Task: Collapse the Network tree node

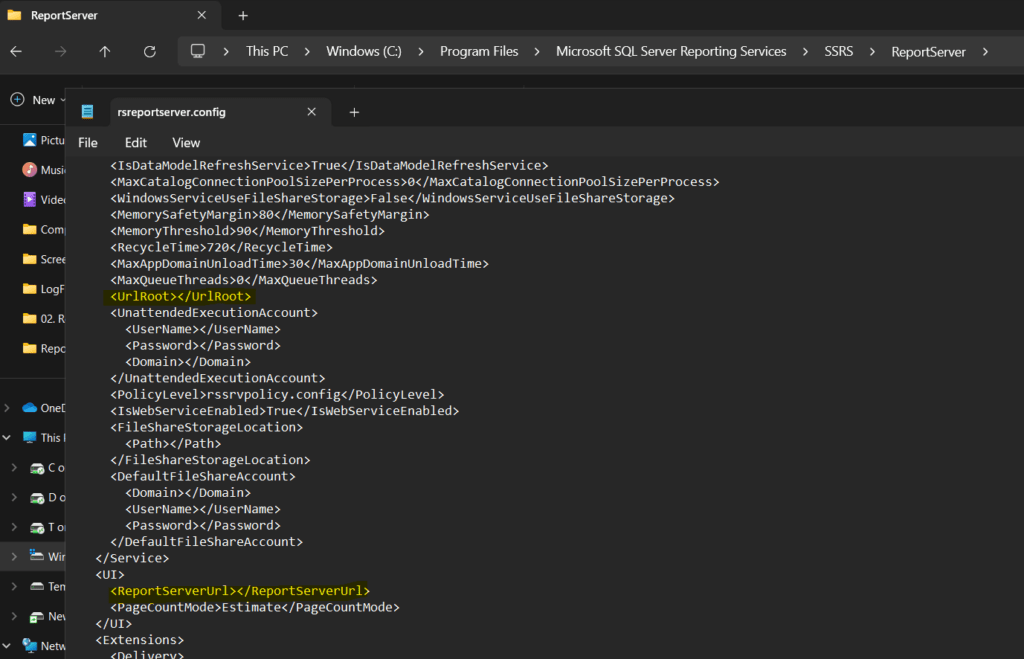Action: click(x=7, y=646)
